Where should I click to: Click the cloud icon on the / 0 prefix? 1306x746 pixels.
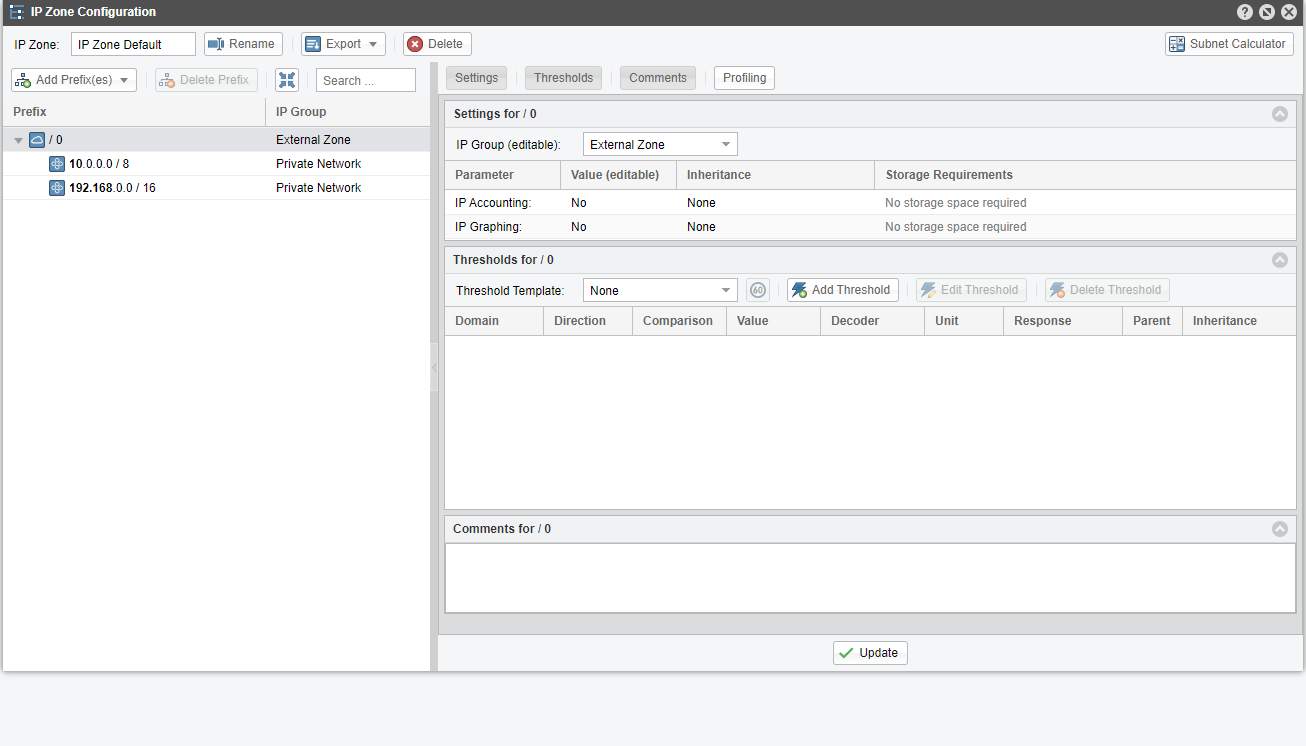pyautogui.click(x=38, y=139)
